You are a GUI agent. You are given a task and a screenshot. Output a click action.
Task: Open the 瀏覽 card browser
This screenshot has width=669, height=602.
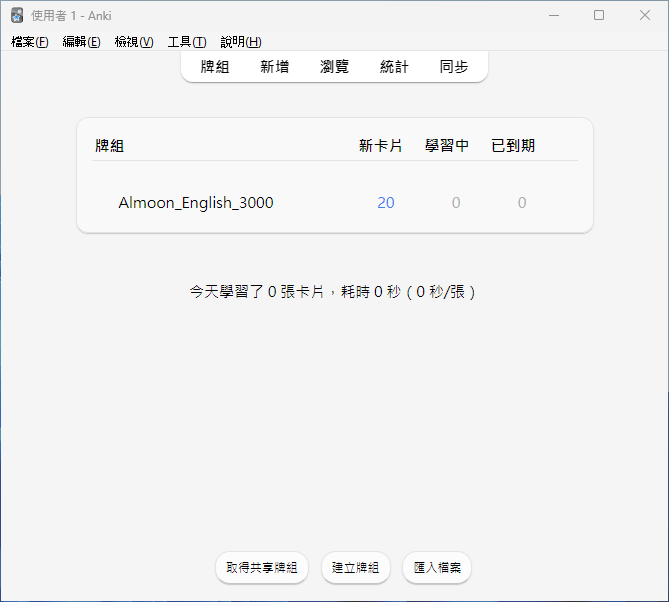(x=334, y=67)
